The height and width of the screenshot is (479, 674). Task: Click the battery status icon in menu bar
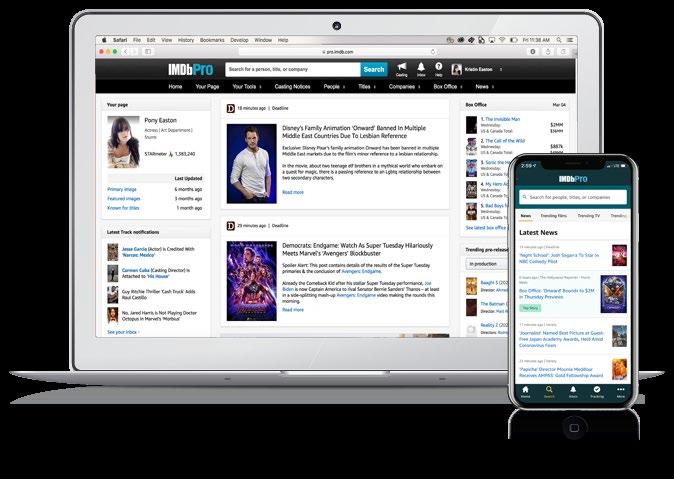tap(513, 40)
